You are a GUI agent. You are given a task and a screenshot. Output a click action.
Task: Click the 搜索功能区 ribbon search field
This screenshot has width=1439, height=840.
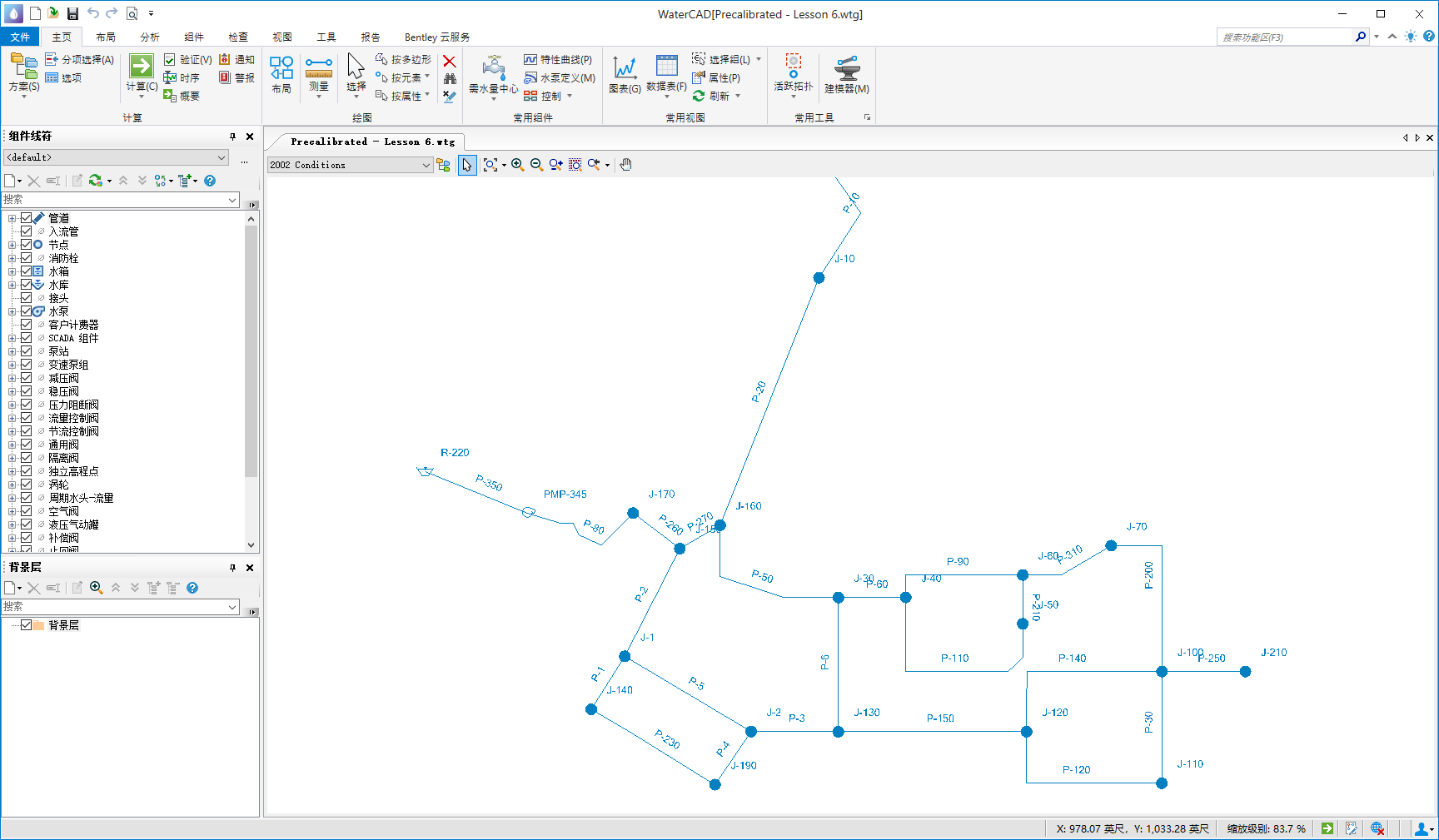click(1285, 37)
